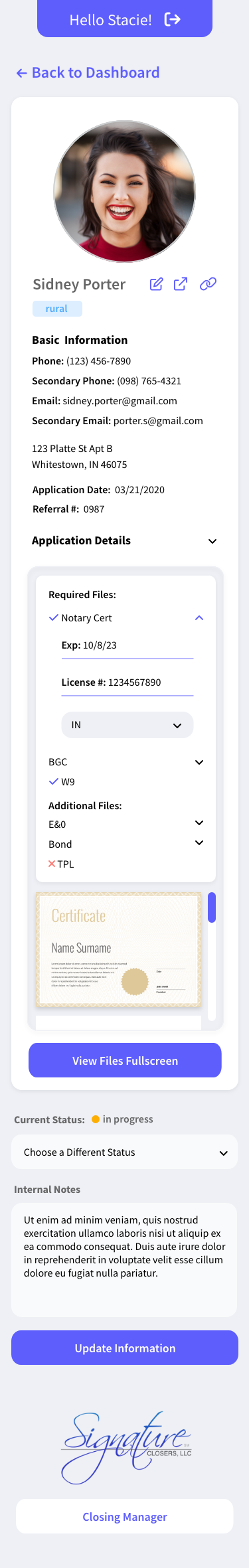Open the IN state dropdown
Screen dimensions: 249x1568
127,725
